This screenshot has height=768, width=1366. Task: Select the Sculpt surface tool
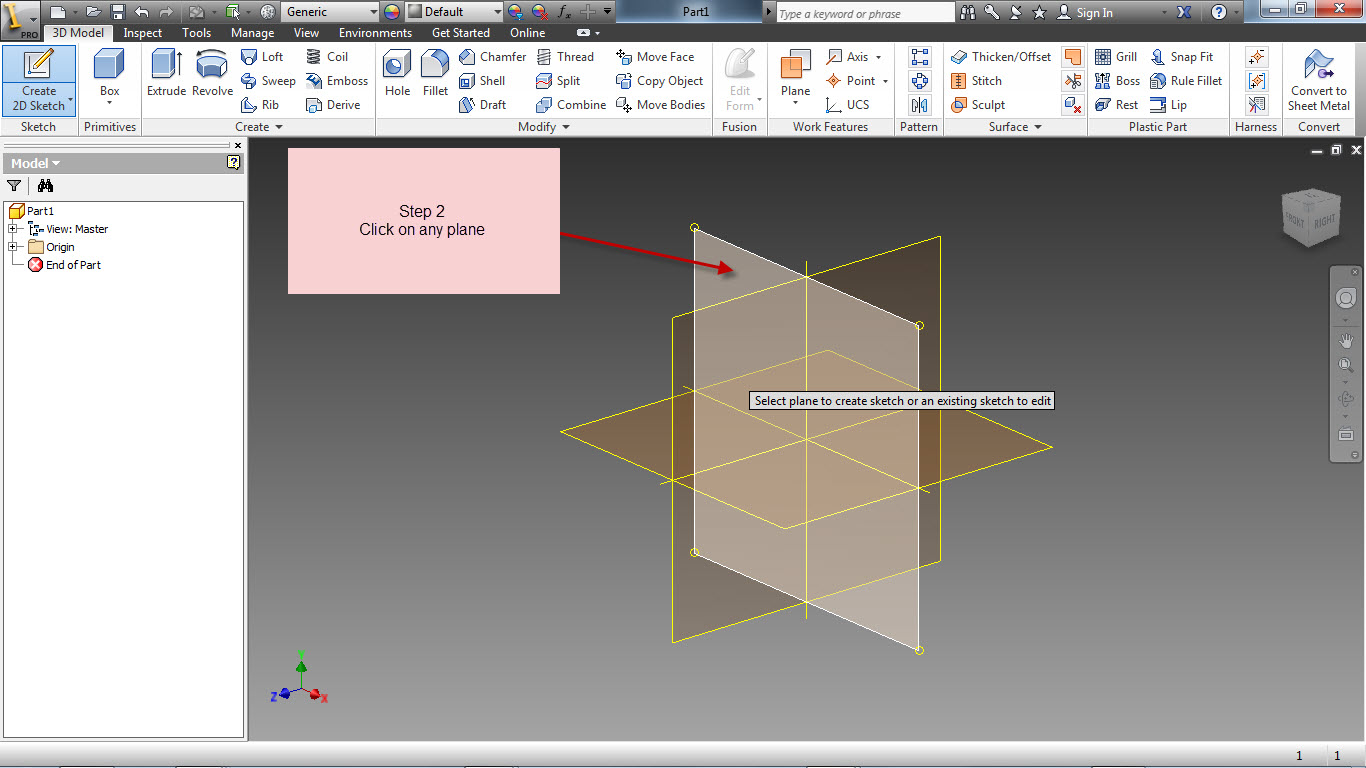pyautogui.click(x=978, y=105)
